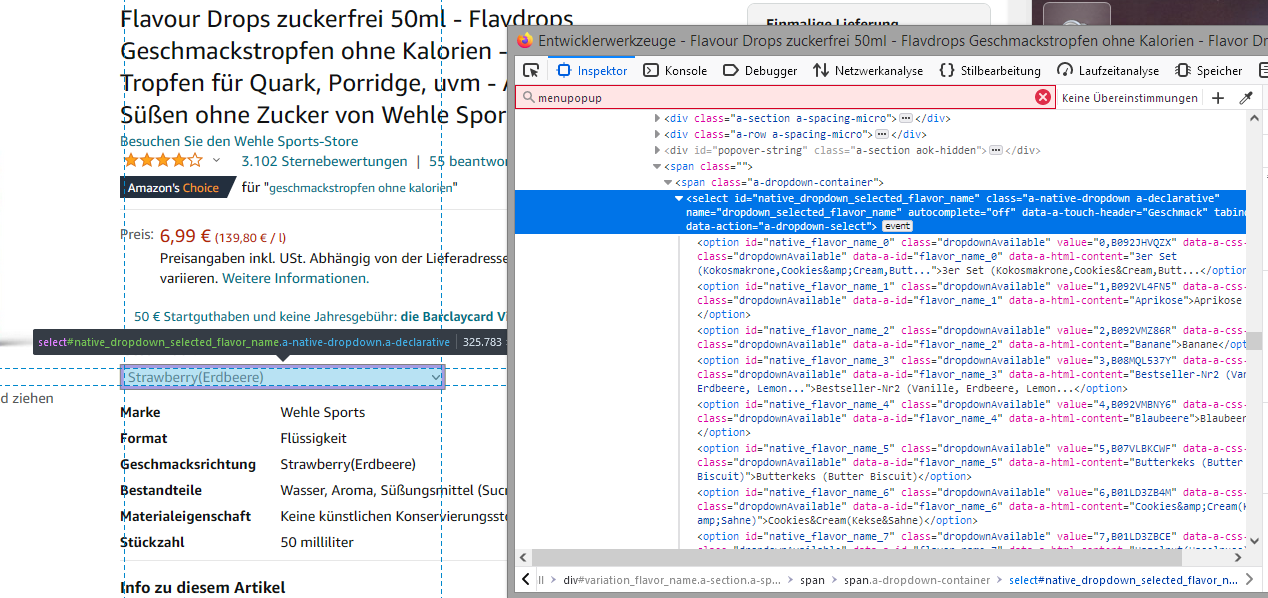1268x598 pixels.
Task: Click the Weitere Informationen link
Action: click(x=295, y=278)
